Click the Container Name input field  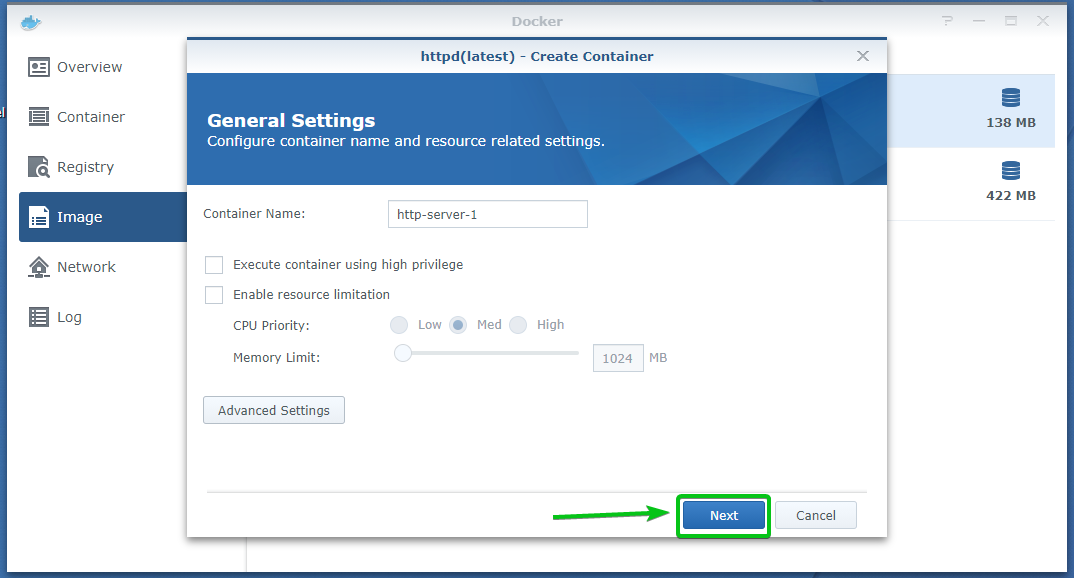pos(488,214)
